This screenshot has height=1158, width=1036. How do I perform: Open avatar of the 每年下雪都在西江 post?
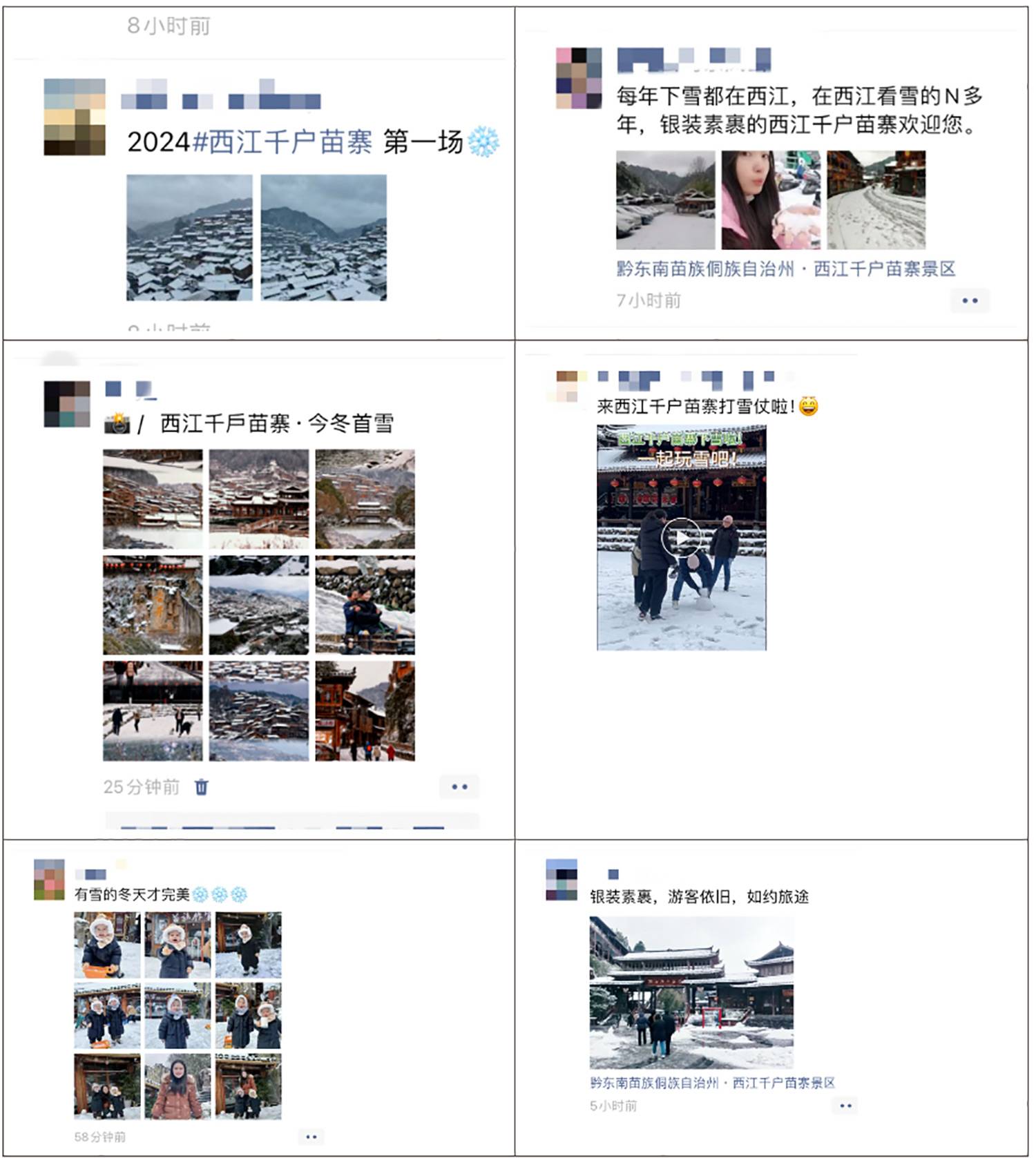click(579, 78)
